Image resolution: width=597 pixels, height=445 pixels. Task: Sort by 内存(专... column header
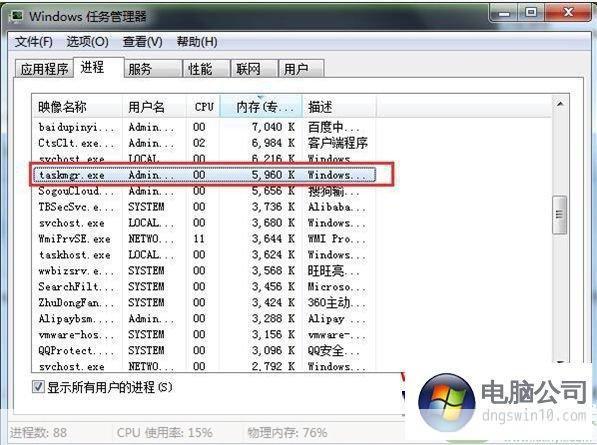[x=261, y=107]
